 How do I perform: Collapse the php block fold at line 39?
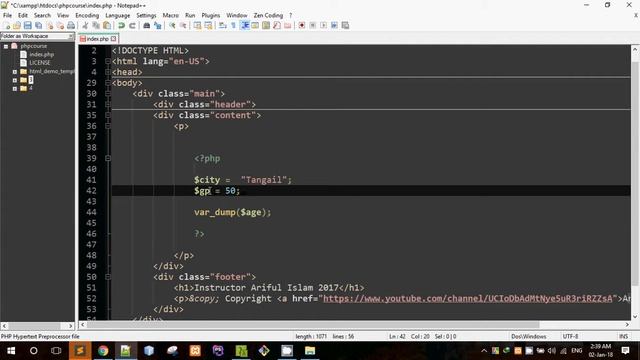[108, 158]
